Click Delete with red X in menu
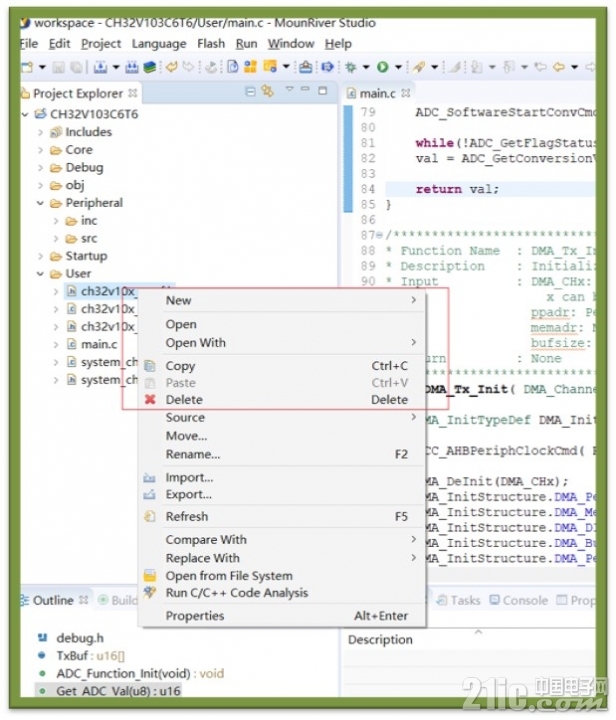Image resolution: width=616 pixels, height=720 pixels. [x=282, y=399]
